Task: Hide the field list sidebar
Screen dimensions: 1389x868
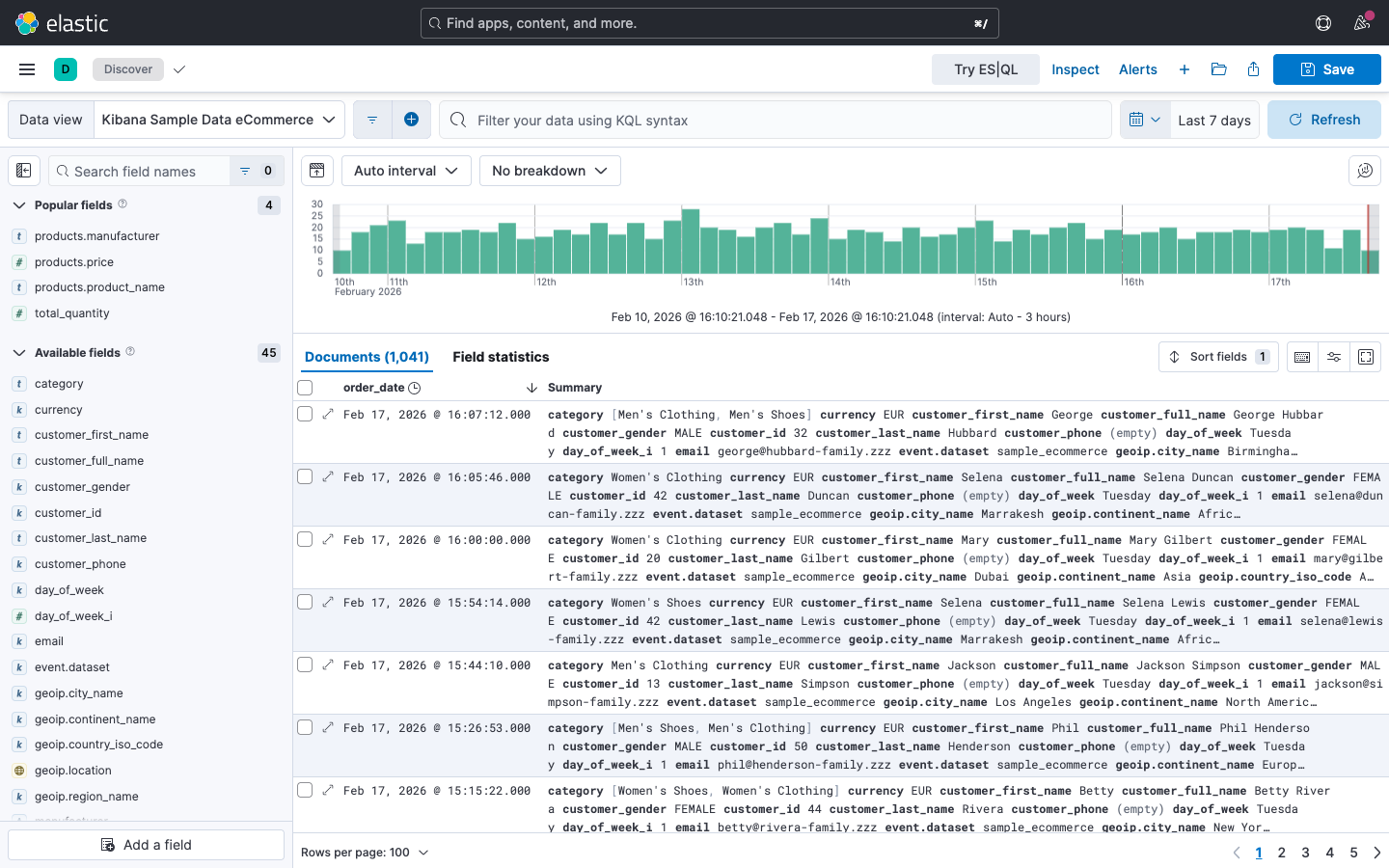Action: [24, 171]
